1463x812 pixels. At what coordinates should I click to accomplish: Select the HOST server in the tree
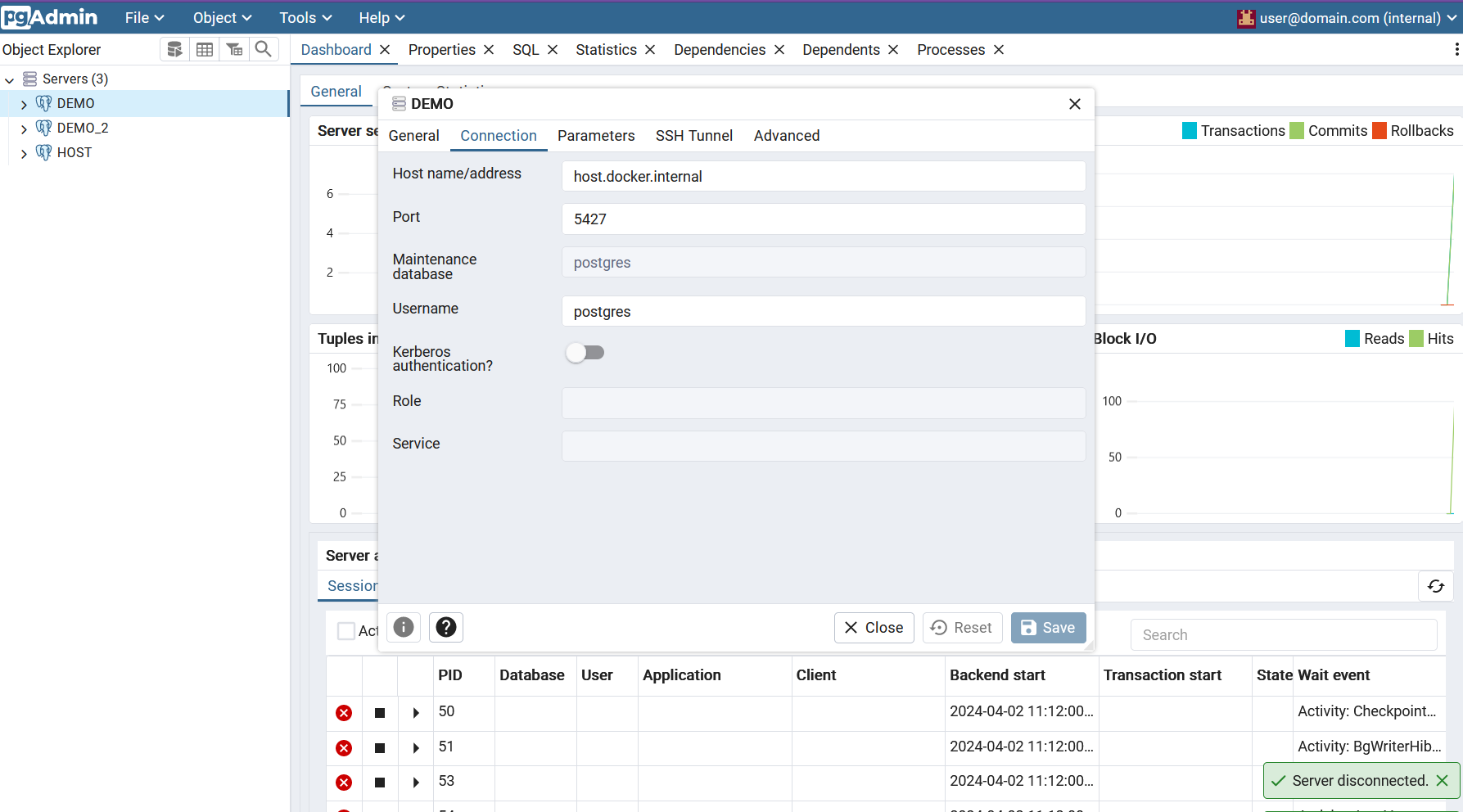click(x=75, y=153)
